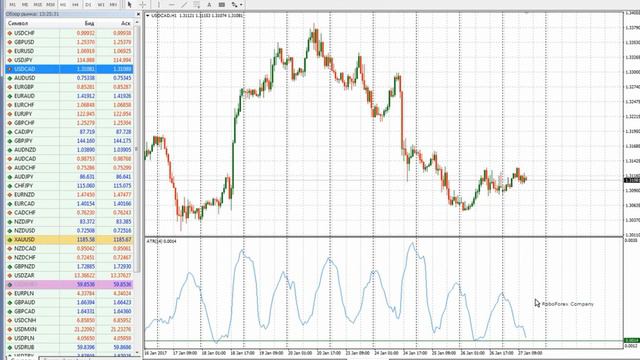Viewport: 640px width, 360px height.
Task: Select the W1 weekly timeframe
Action: [x=101, y=4]
